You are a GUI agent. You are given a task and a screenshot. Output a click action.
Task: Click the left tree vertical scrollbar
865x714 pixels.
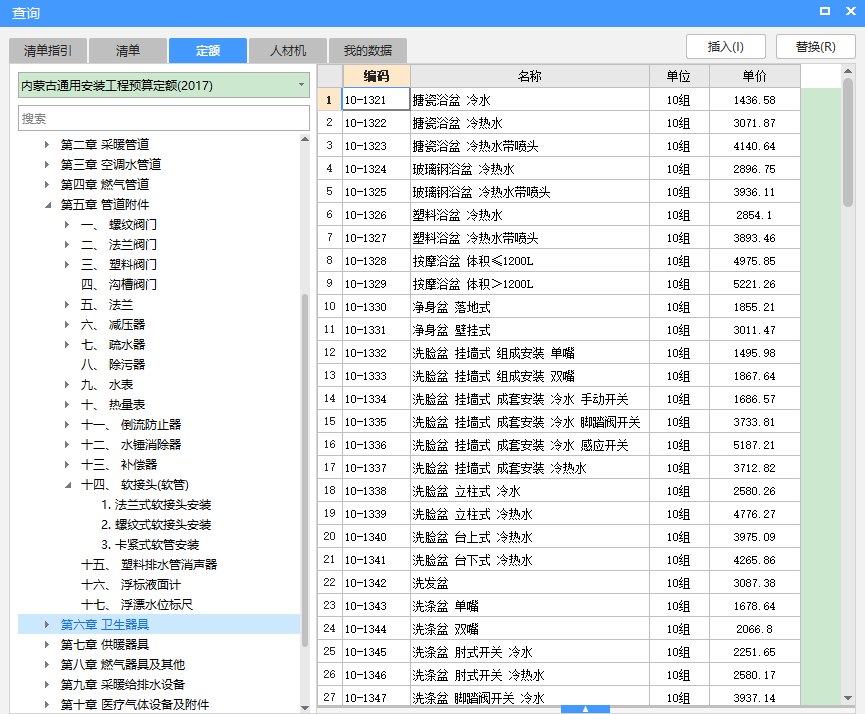(305, 450)
